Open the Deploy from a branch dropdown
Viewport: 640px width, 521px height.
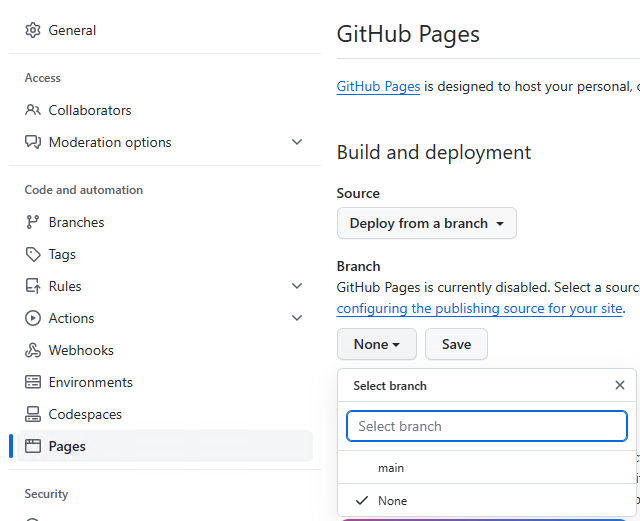427,223
